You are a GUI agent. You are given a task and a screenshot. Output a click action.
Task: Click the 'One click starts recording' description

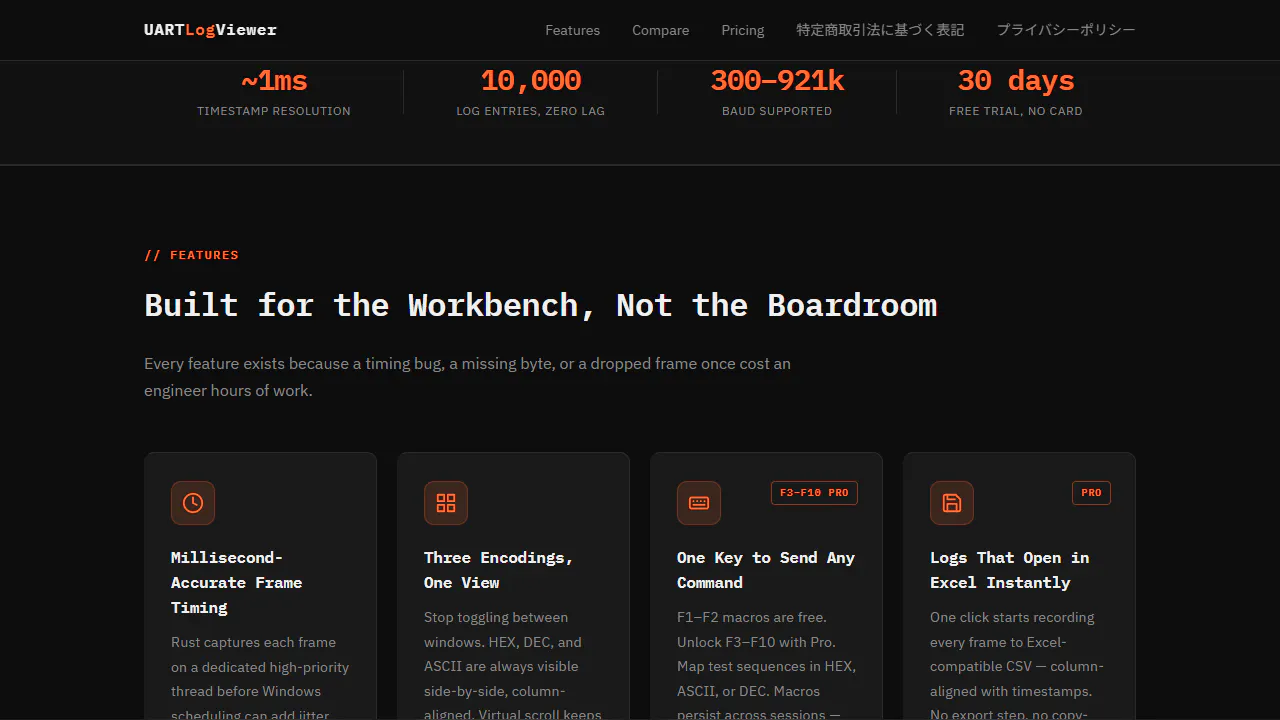click(x=1019, y=664)
